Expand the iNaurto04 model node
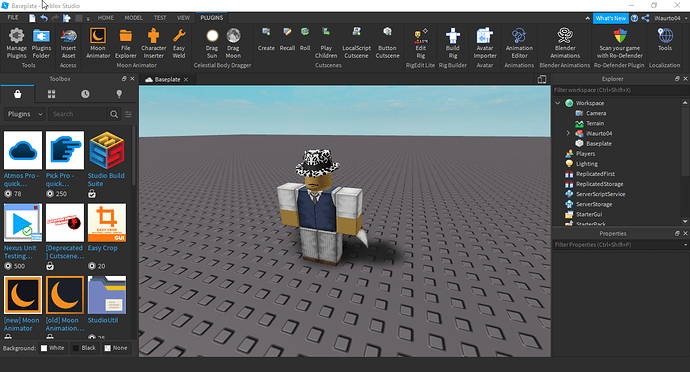 (x=568, y=133)
